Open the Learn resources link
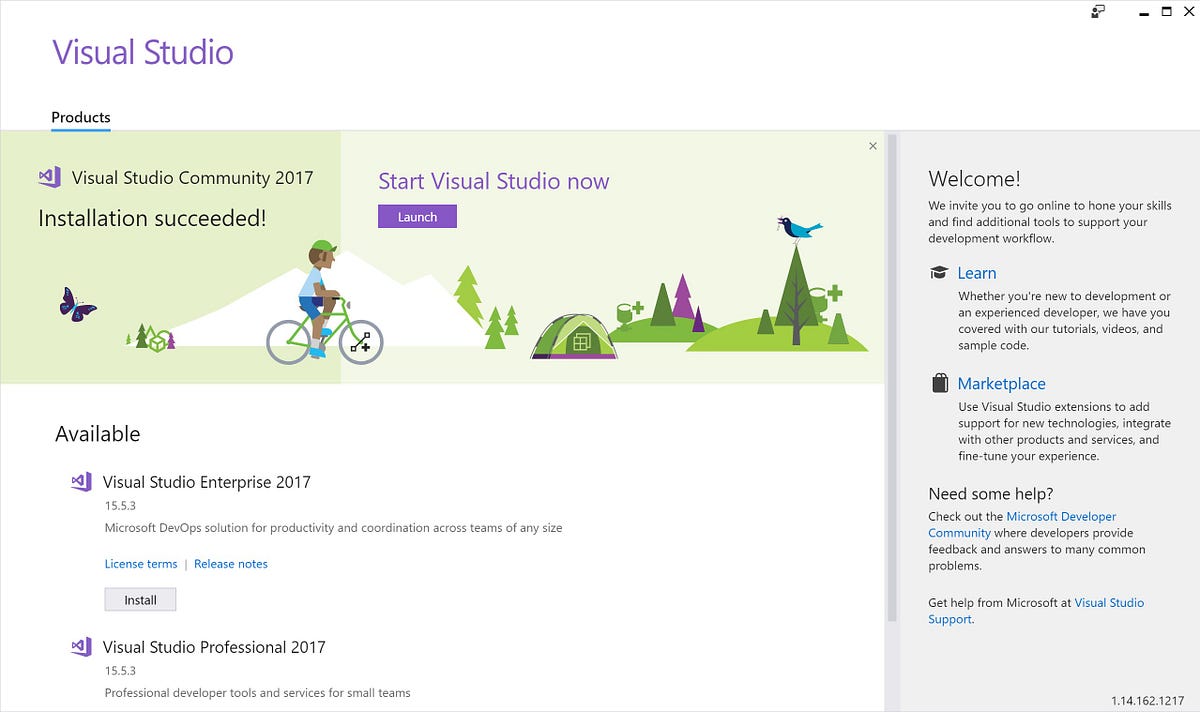 point(977,272)
